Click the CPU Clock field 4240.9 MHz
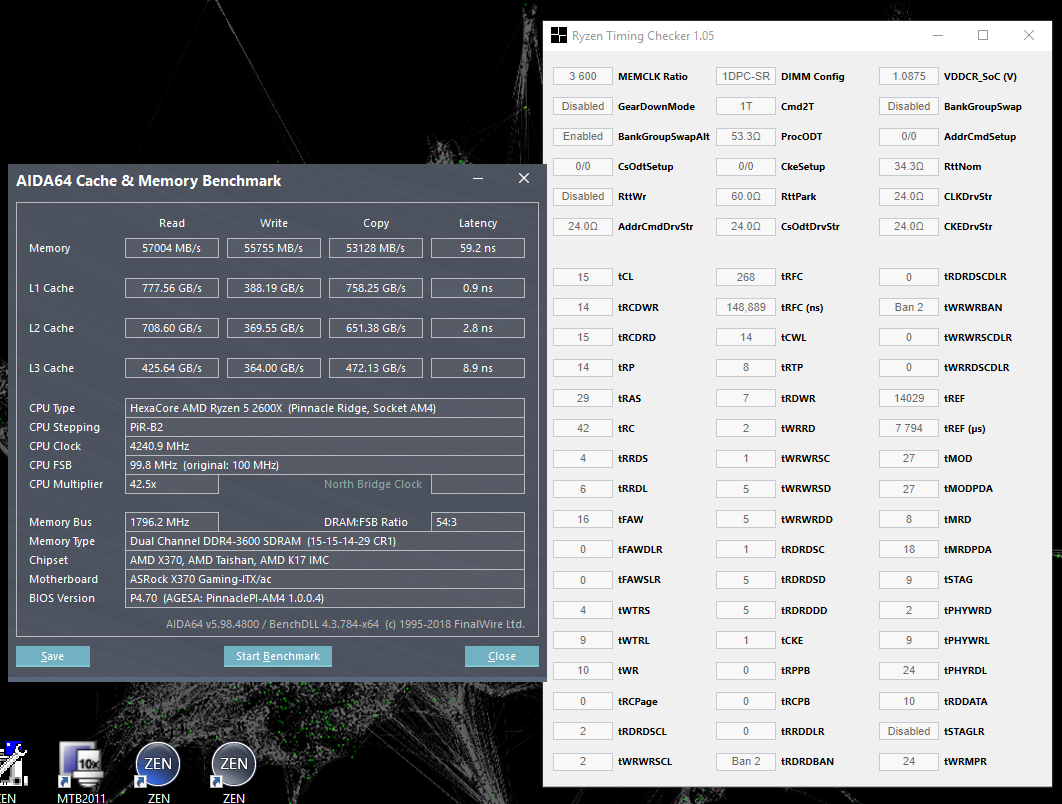This screenshot has height=804, width=1062. click(324, 446)
